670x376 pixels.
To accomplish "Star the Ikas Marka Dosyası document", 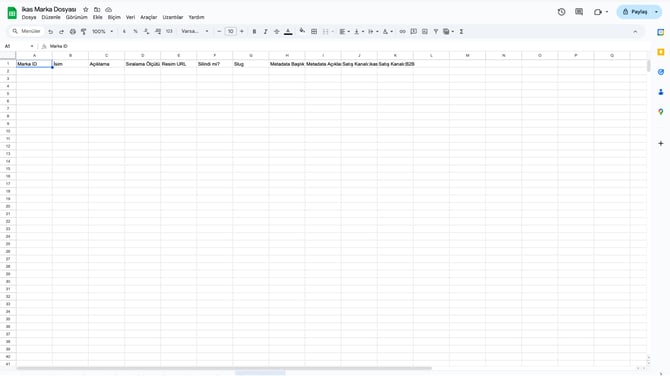I will point(85,9).
